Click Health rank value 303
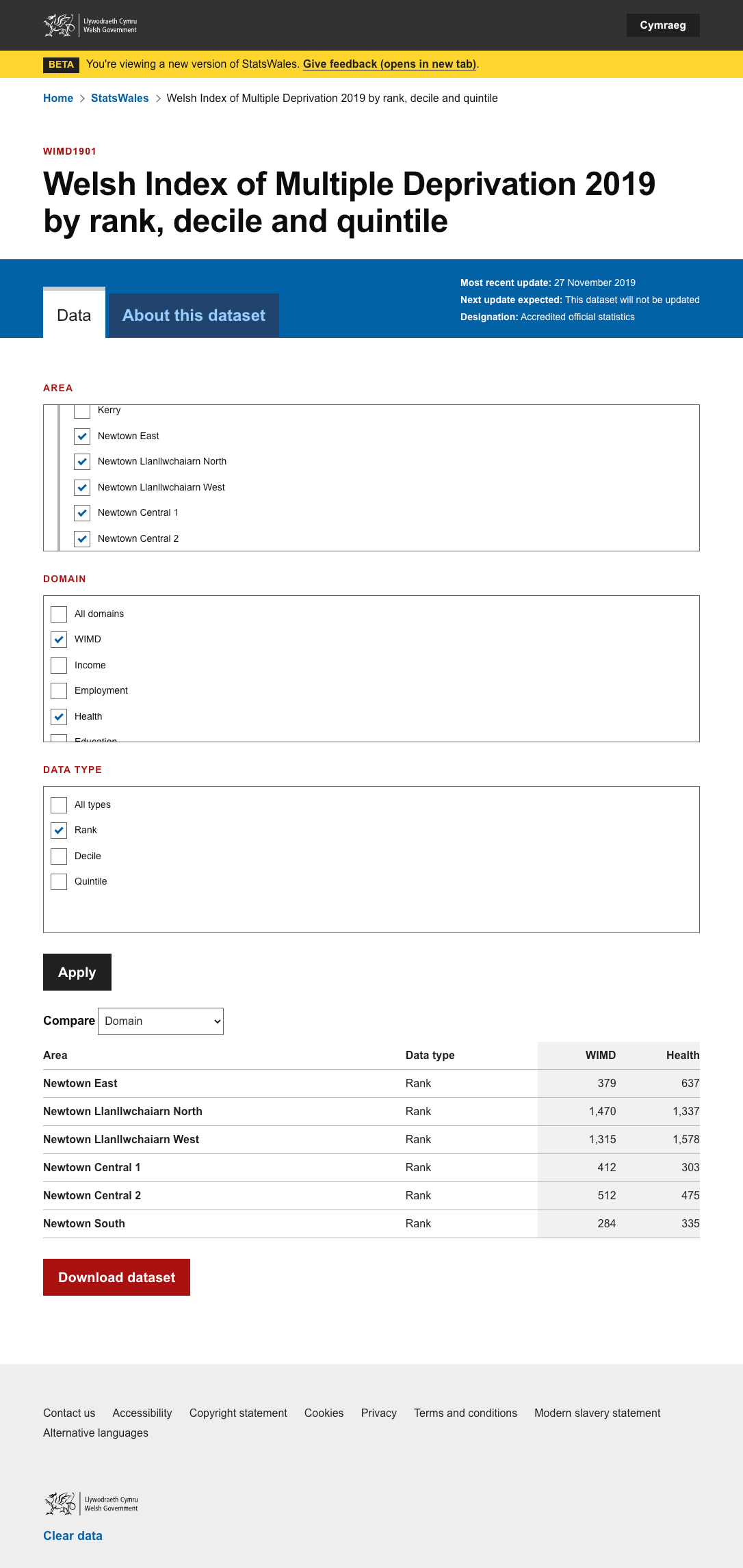The width and height of the screenshot is (743, 1568). (690, 1167)
